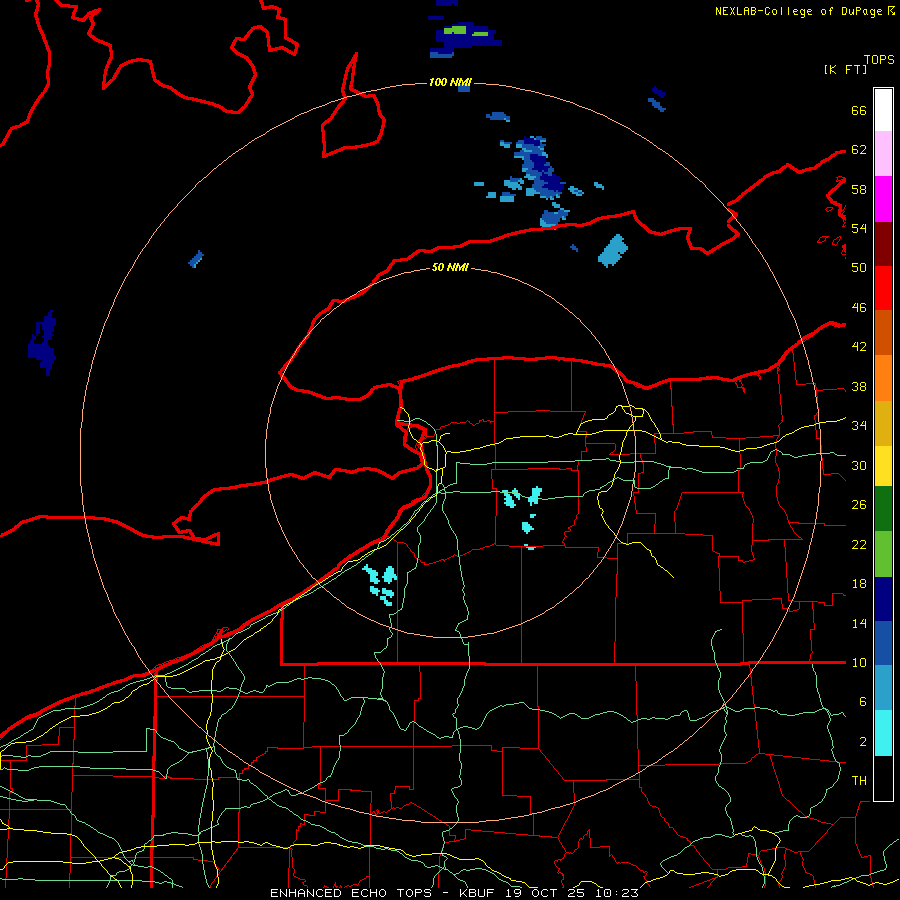Click the green-topped echo near the top edge
This screenshot has width=900, height=900.
pos(465,34)
